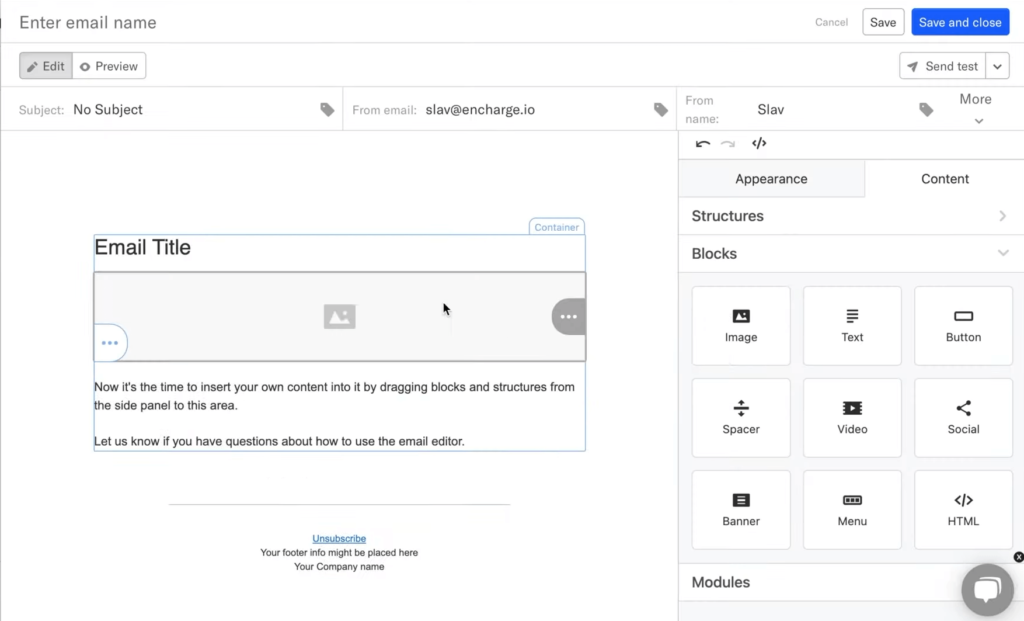The height and width of the screenshot is (621, 1024).
Task: Select the Image block
Action: pos(741,326)
